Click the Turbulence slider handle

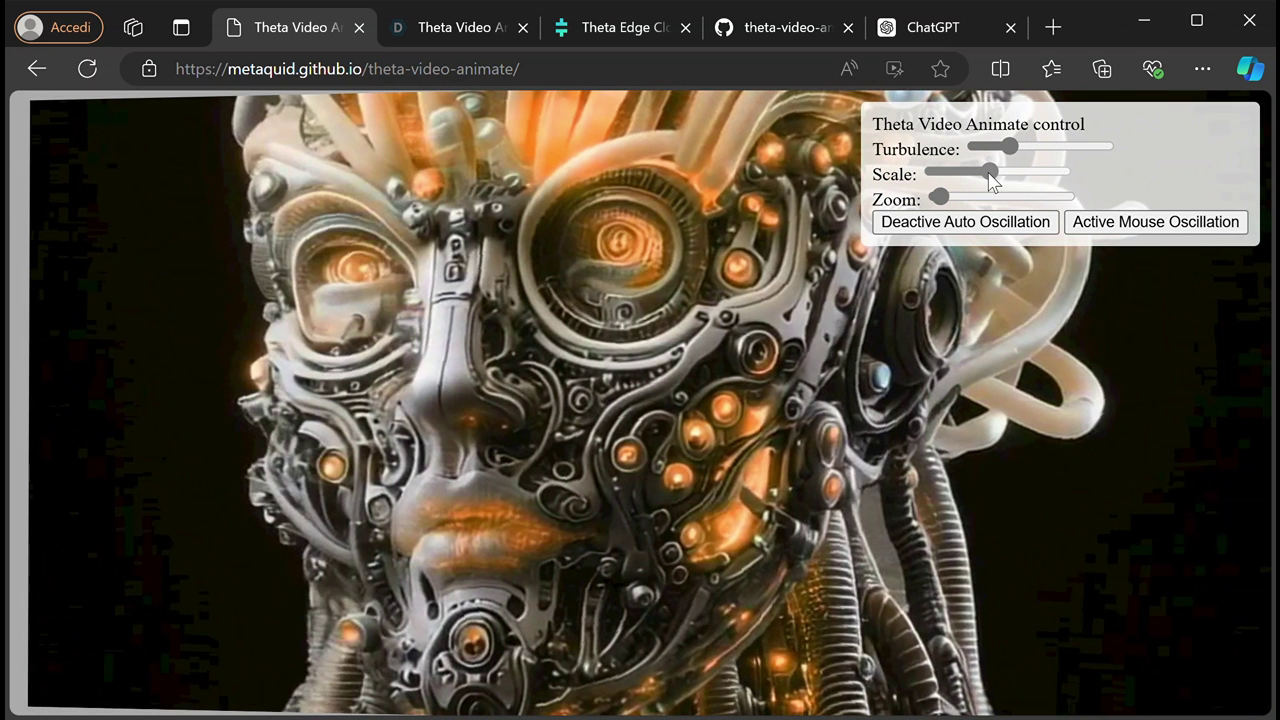[x=1009, y=147]
